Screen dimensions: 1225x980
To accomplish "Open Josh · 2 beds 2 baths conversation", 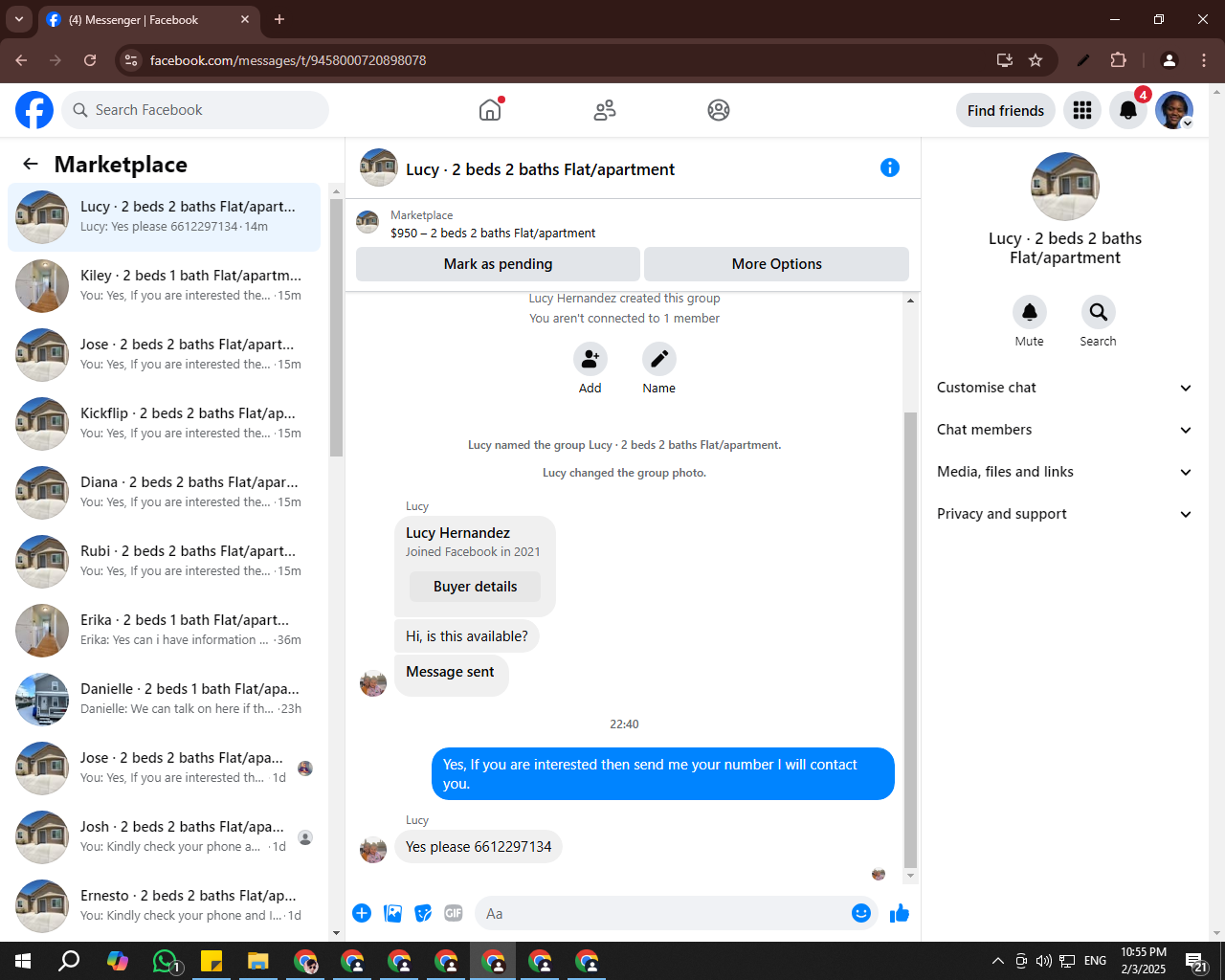I will (165, 836).
